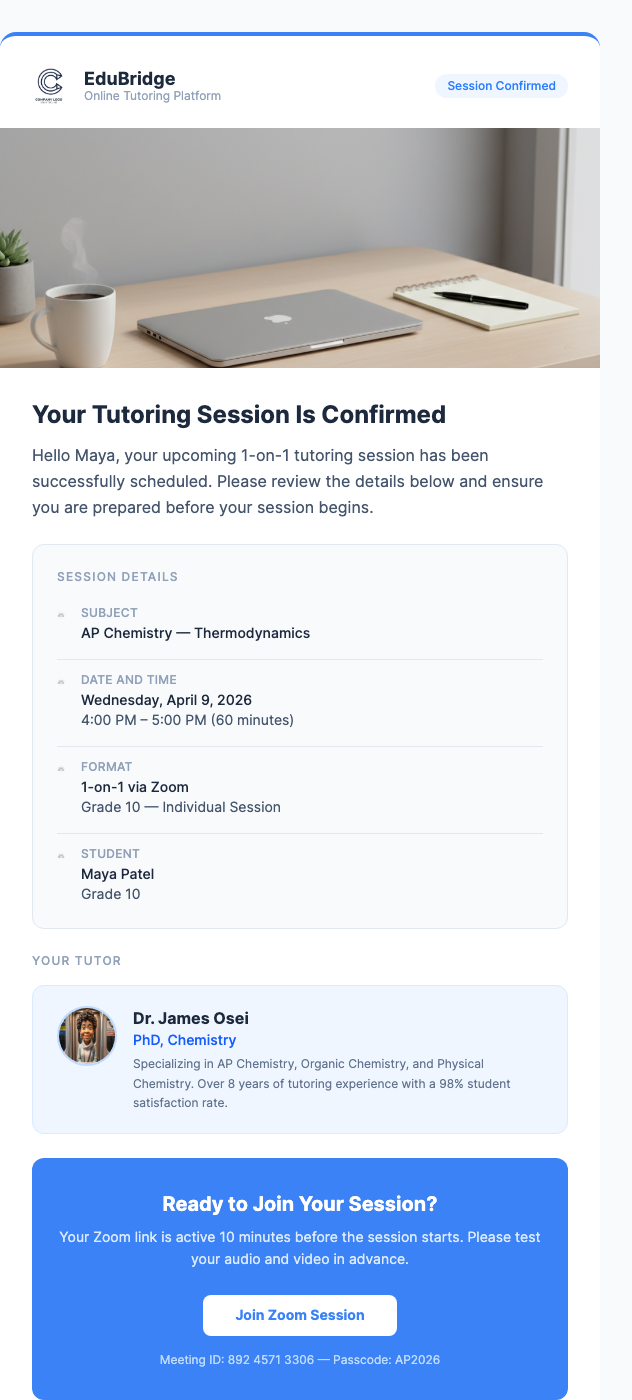Toggle the Session Details panel
Image resolution: width=632 pixels, height=1400 pixels.
(x=300, y=735)
